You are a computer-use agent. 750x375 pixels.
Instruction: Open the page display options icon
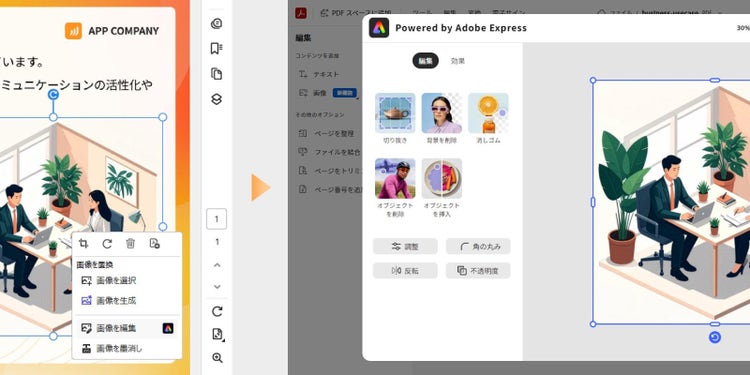coord(217,334)
